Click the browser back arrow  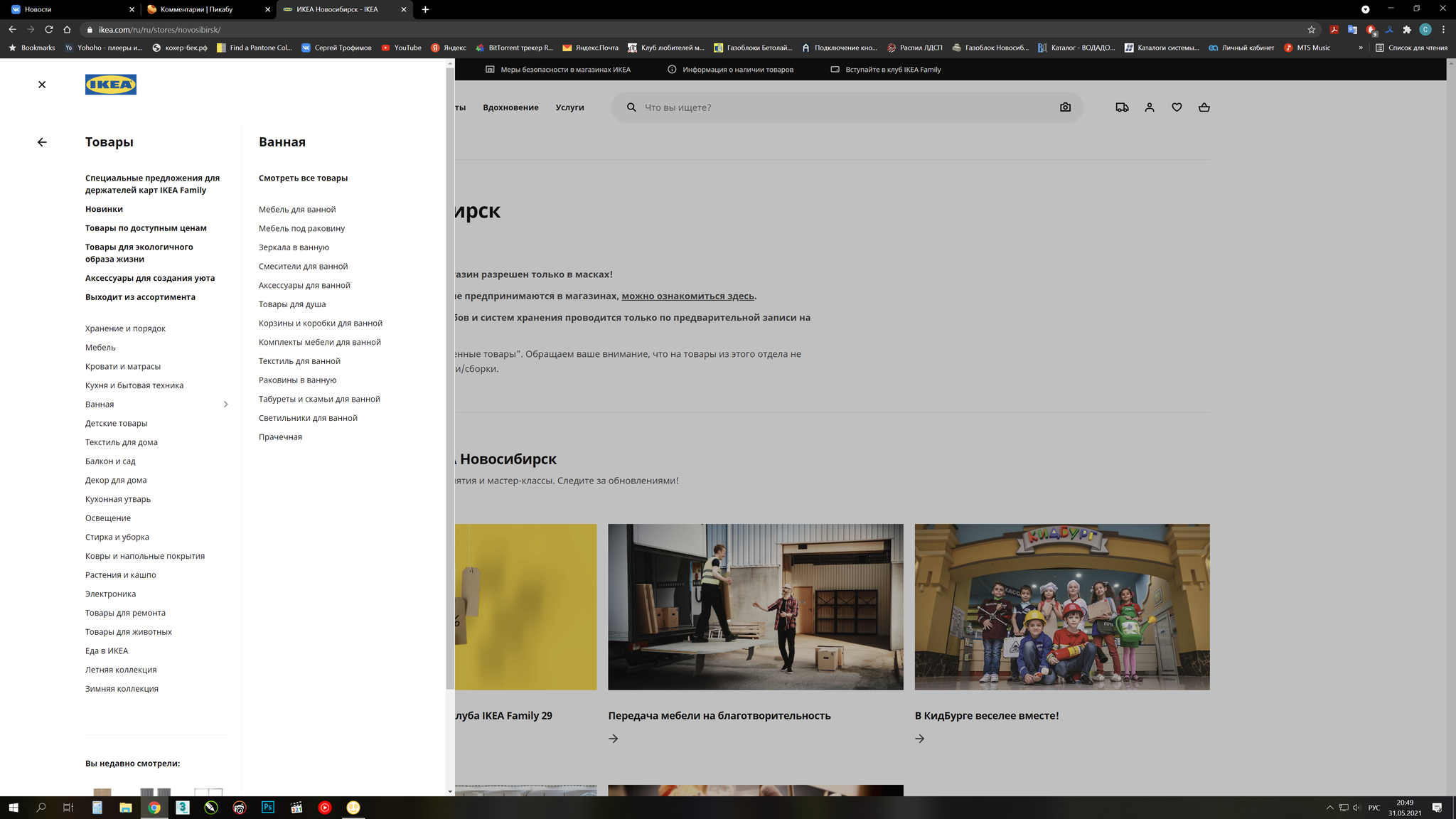tap(12, 29)
